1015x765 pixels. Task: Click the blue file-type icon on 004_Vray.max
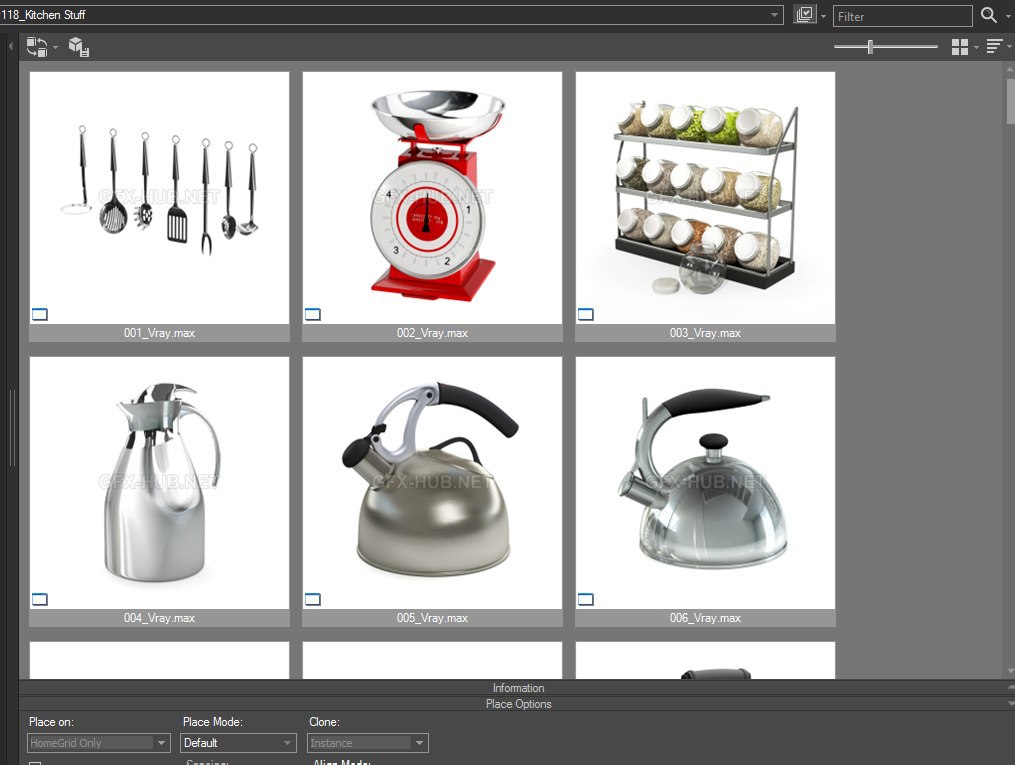(x=39, y=599)
